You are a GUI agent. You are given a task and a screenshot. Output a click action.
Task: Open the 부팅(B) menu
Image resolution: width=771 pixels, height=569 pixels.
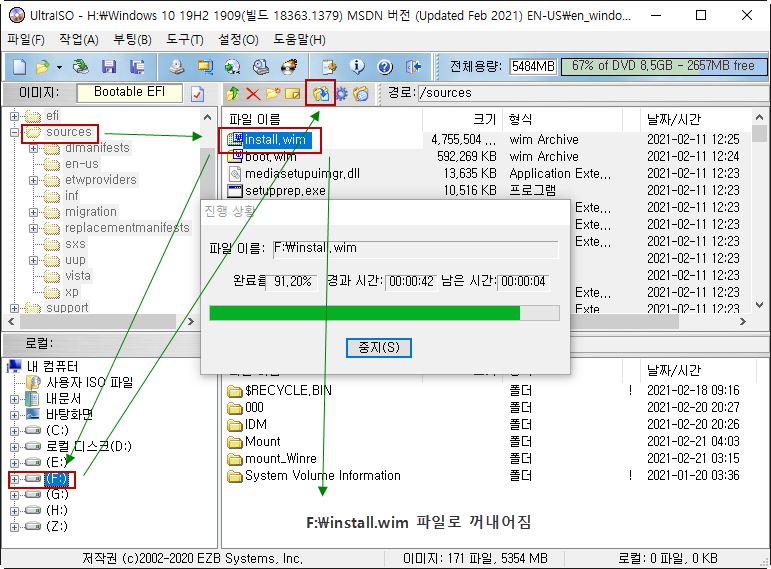(x=133, y=39)
